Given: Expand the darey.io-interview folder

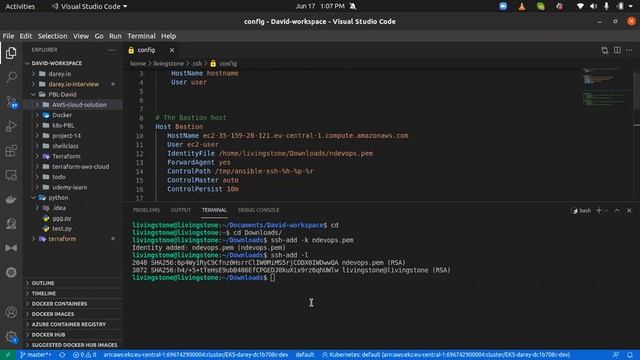Looking at the screenshot, I should 73,84.
